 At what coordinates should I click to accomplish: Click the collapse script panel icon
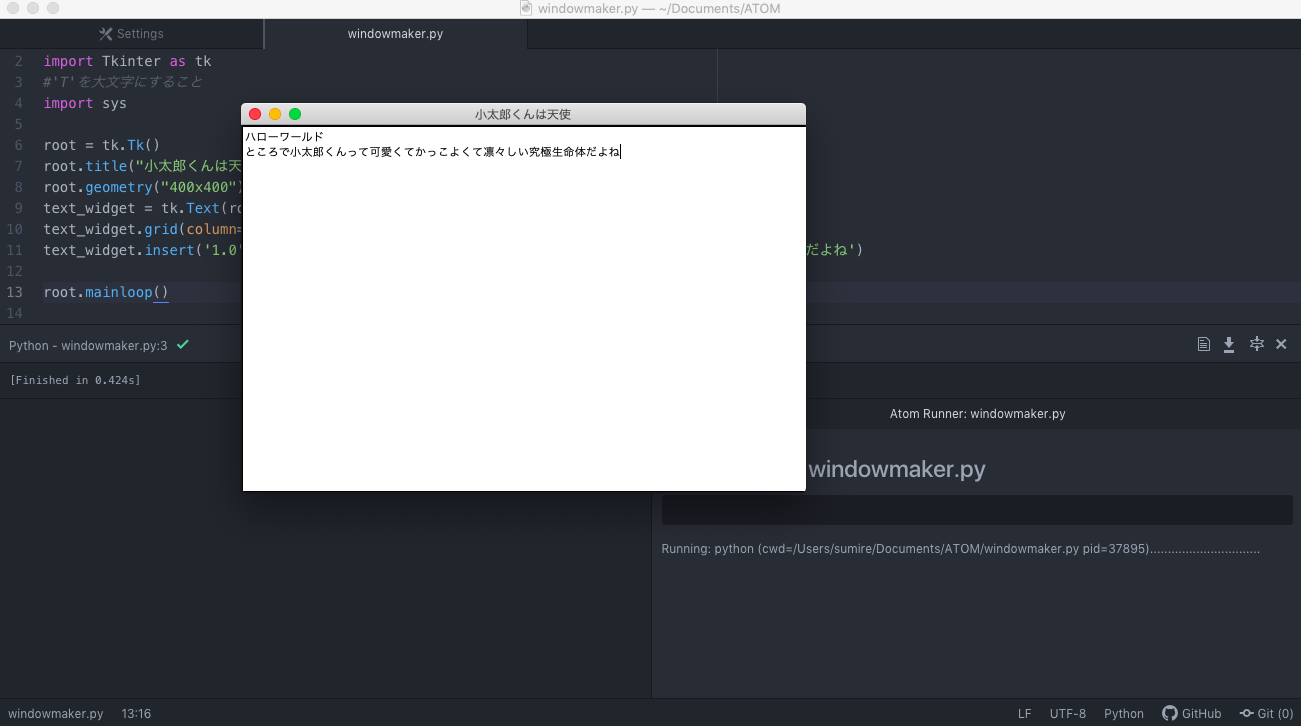[x=1256, y=344]
